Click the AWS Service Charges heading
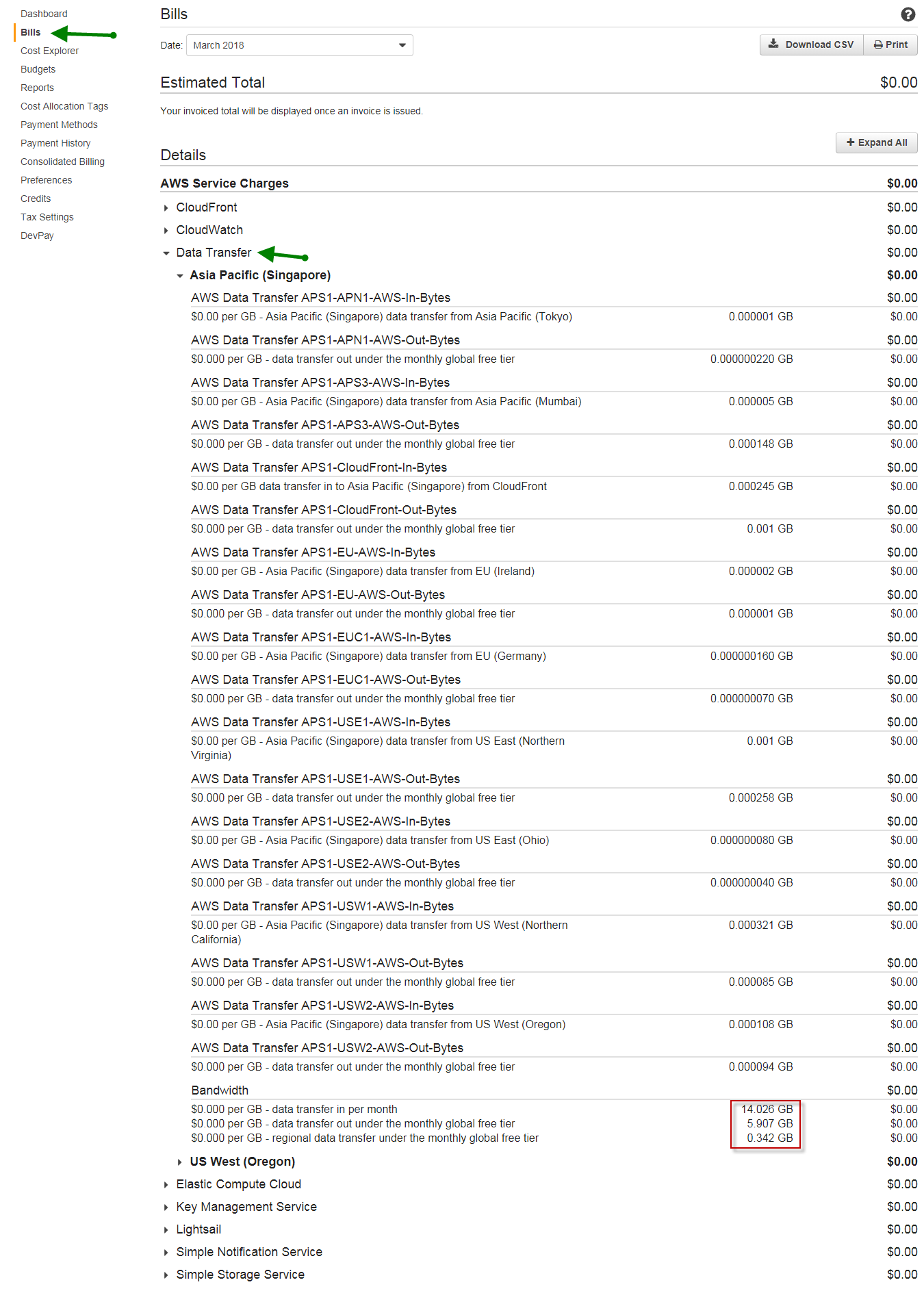 [x=224, y=183]
